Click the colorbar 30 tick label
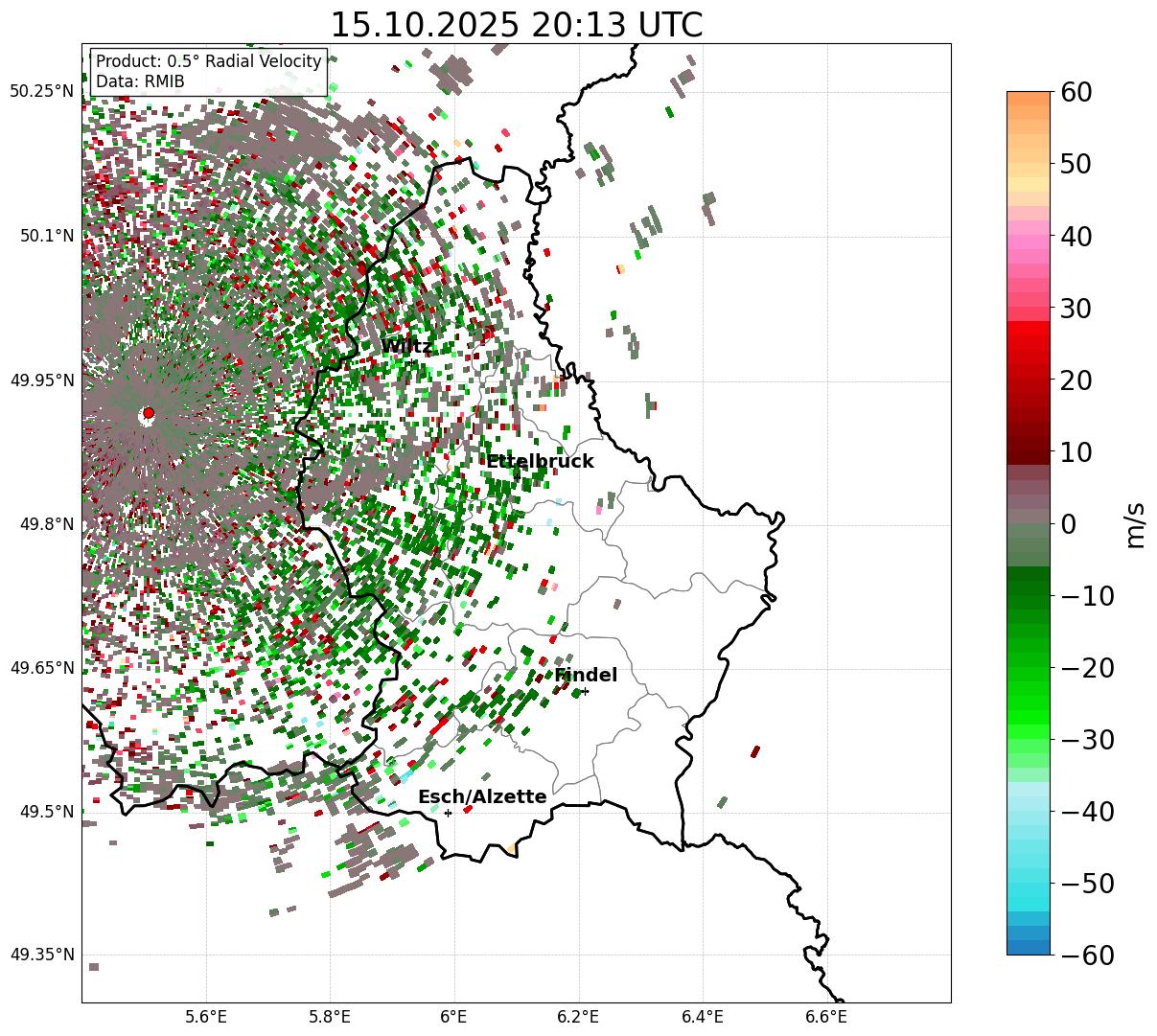This screenshot has width=1157, height=1036. pyautogui.click(x=1075, y=308)
